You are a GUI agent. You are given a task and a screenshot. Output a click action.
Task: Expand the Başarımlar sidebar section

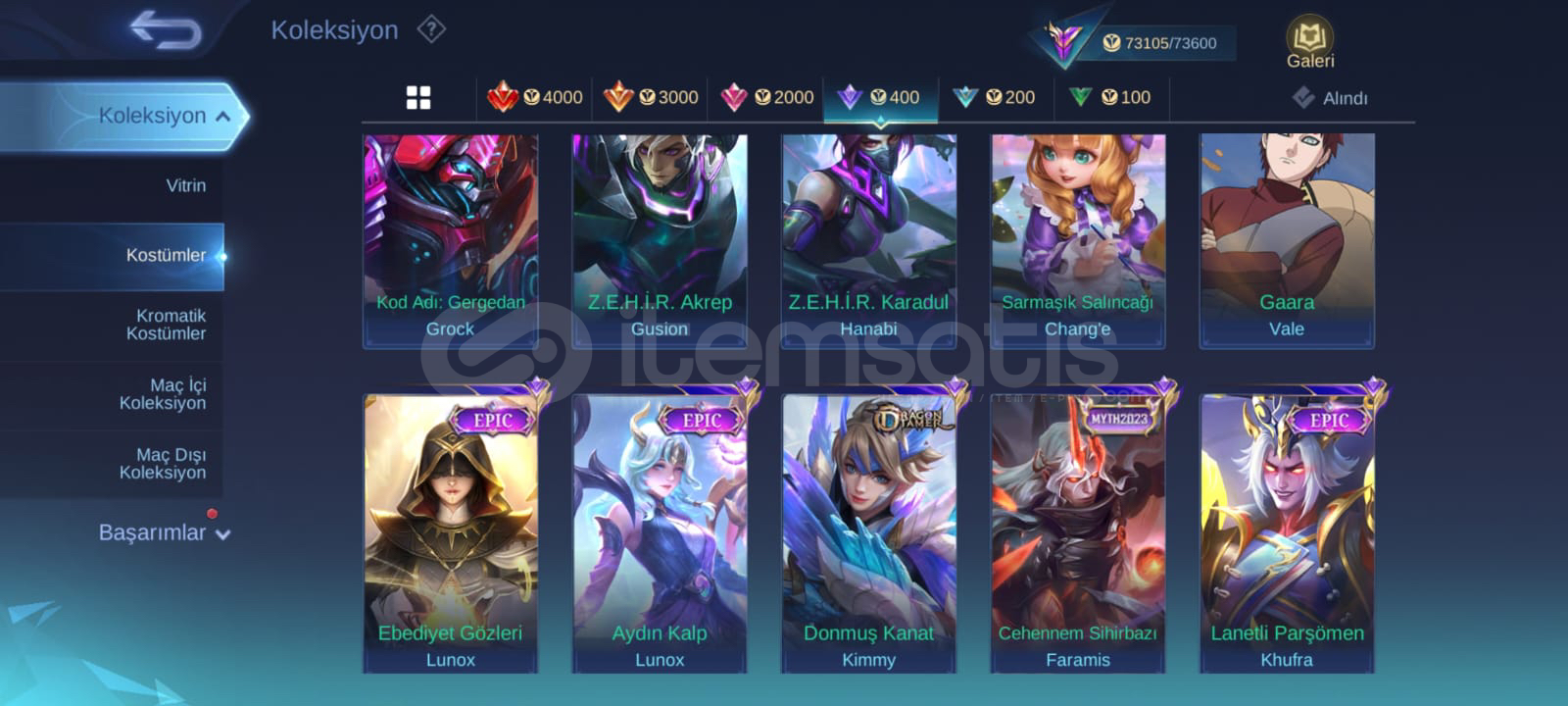[164, 532]
